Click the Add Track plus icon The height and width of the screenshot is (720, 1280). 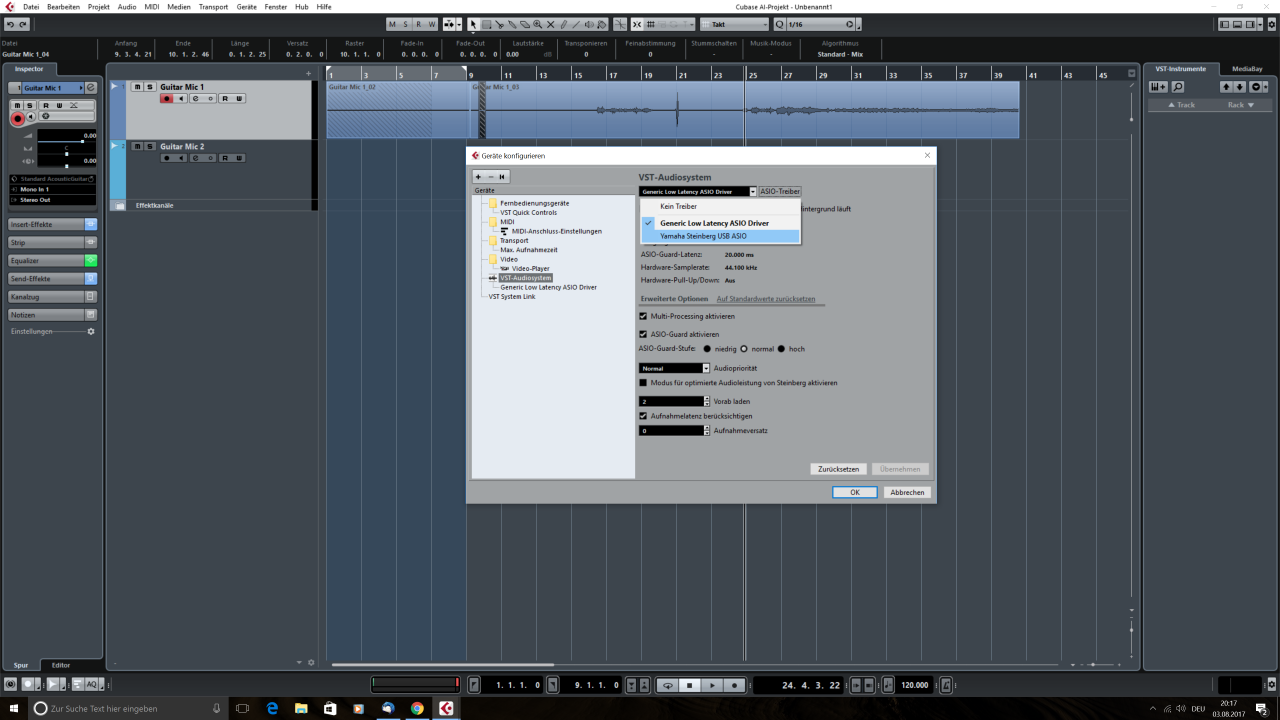coord(308,74)
